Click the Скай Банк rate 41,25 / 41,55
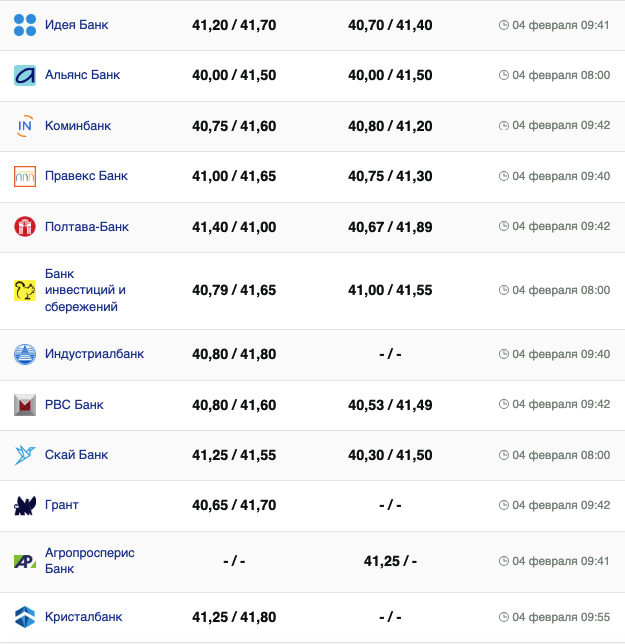Image resolution: width=625 pixels, height=644 pixels. pyautogui.click(x=233, y=455)
